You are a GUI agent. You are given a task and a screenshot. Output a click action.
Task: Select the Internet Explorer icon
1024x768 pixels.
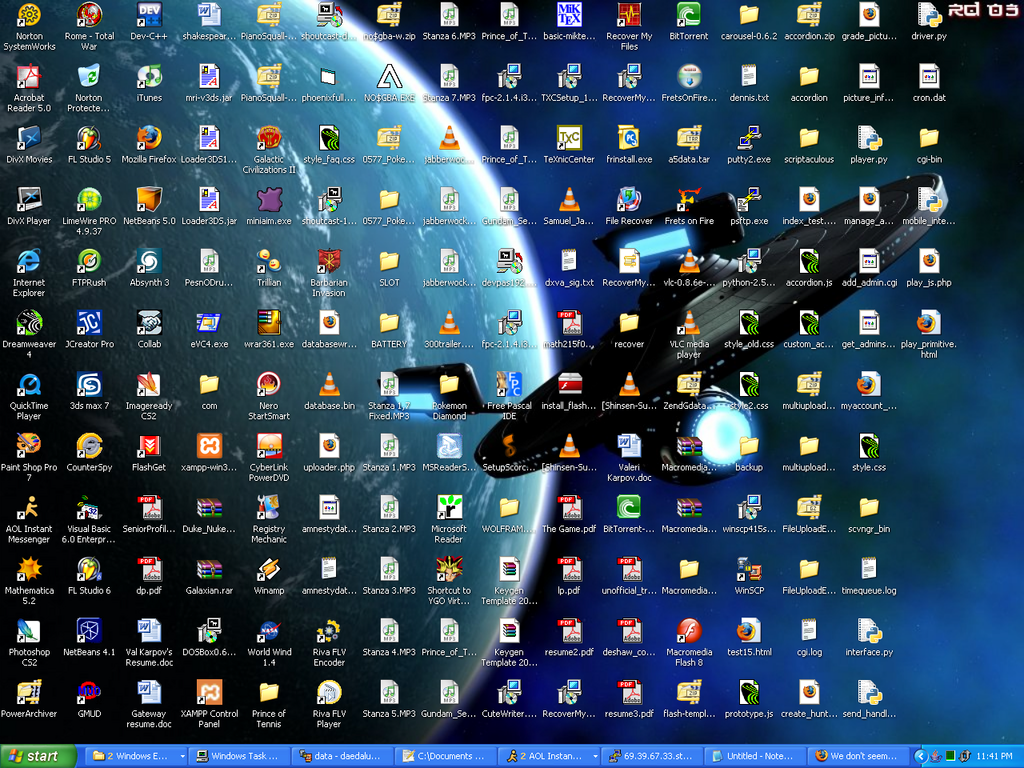[x=29, y=273]
